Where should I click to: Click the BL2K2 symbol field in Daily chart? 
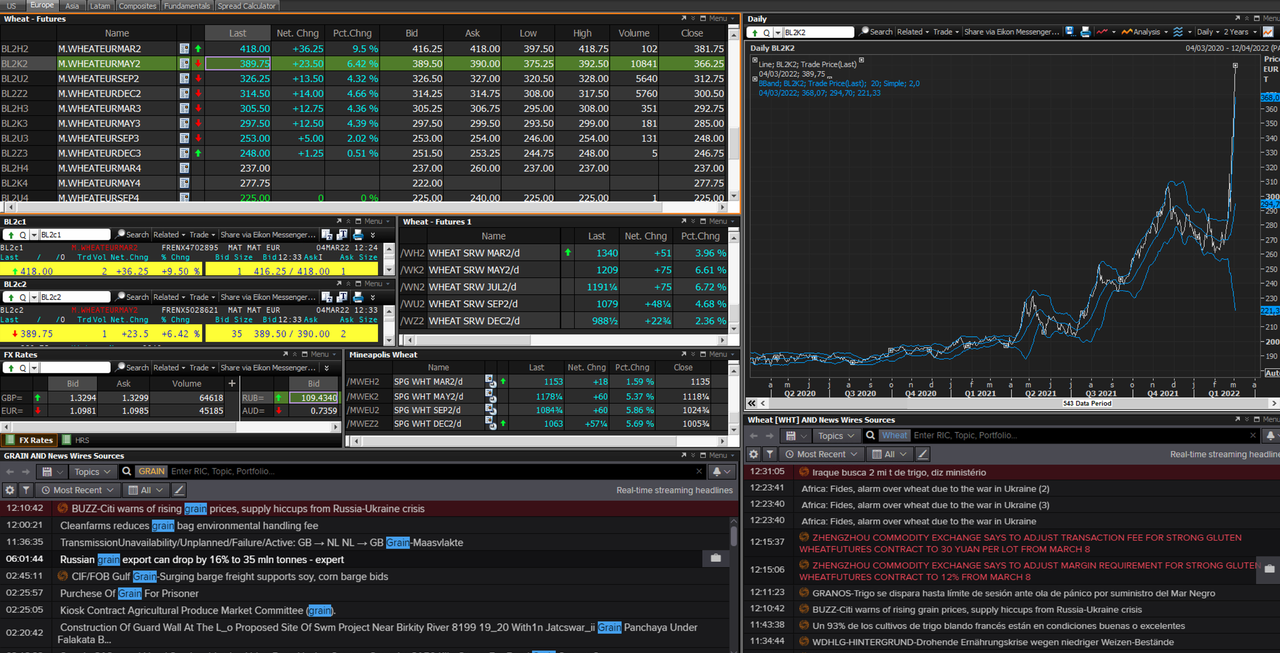click(x=818, y=32)
